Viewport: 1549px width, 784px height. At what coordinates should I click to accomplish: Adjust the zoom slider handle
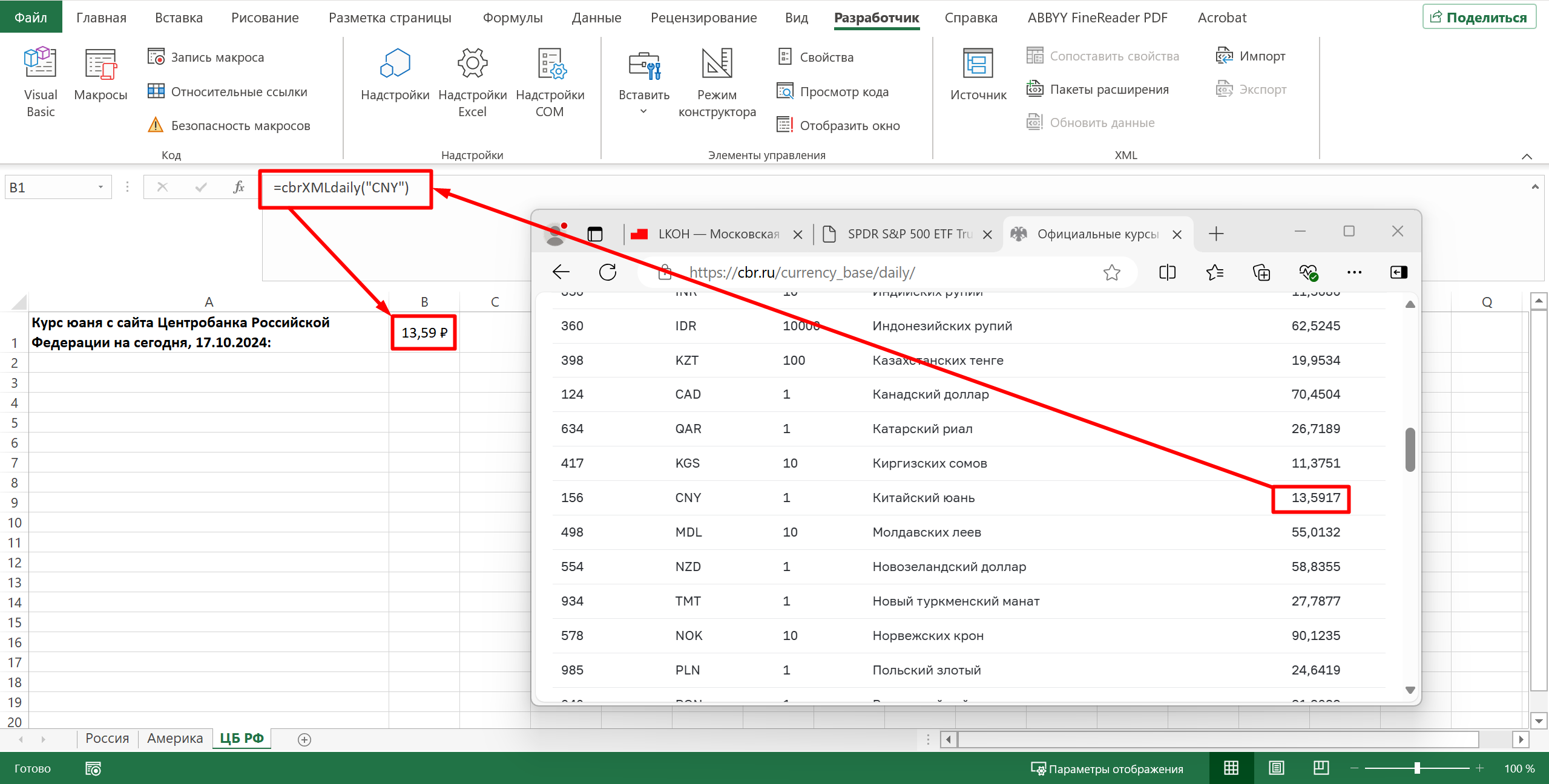(1416, 768)
